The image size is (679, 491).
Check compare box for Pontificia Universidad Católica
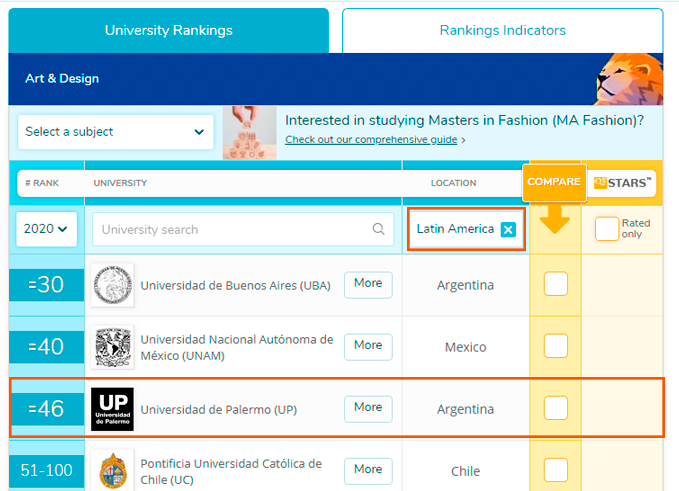click(556, 470)
